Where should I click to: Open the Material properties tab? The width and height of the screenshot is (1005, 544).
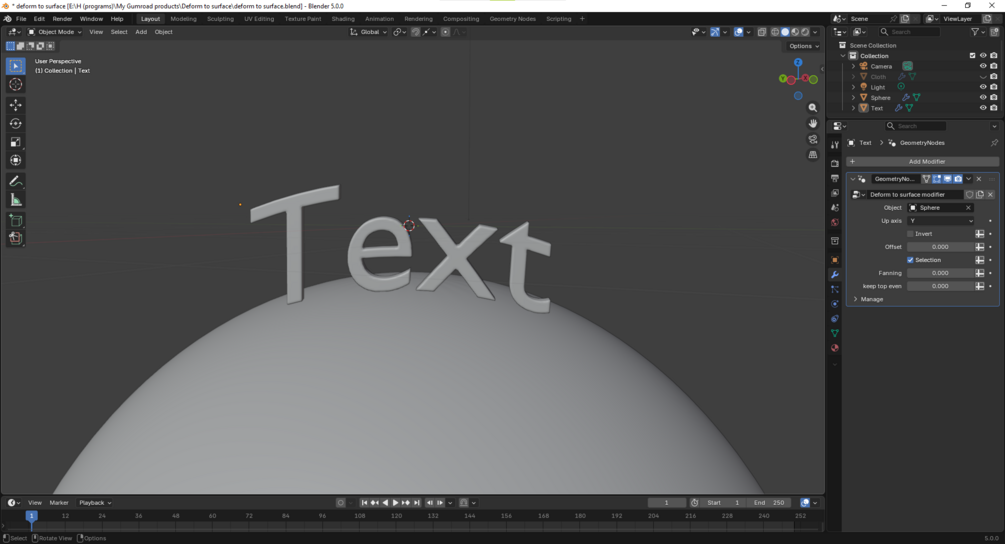pos(835,348)
